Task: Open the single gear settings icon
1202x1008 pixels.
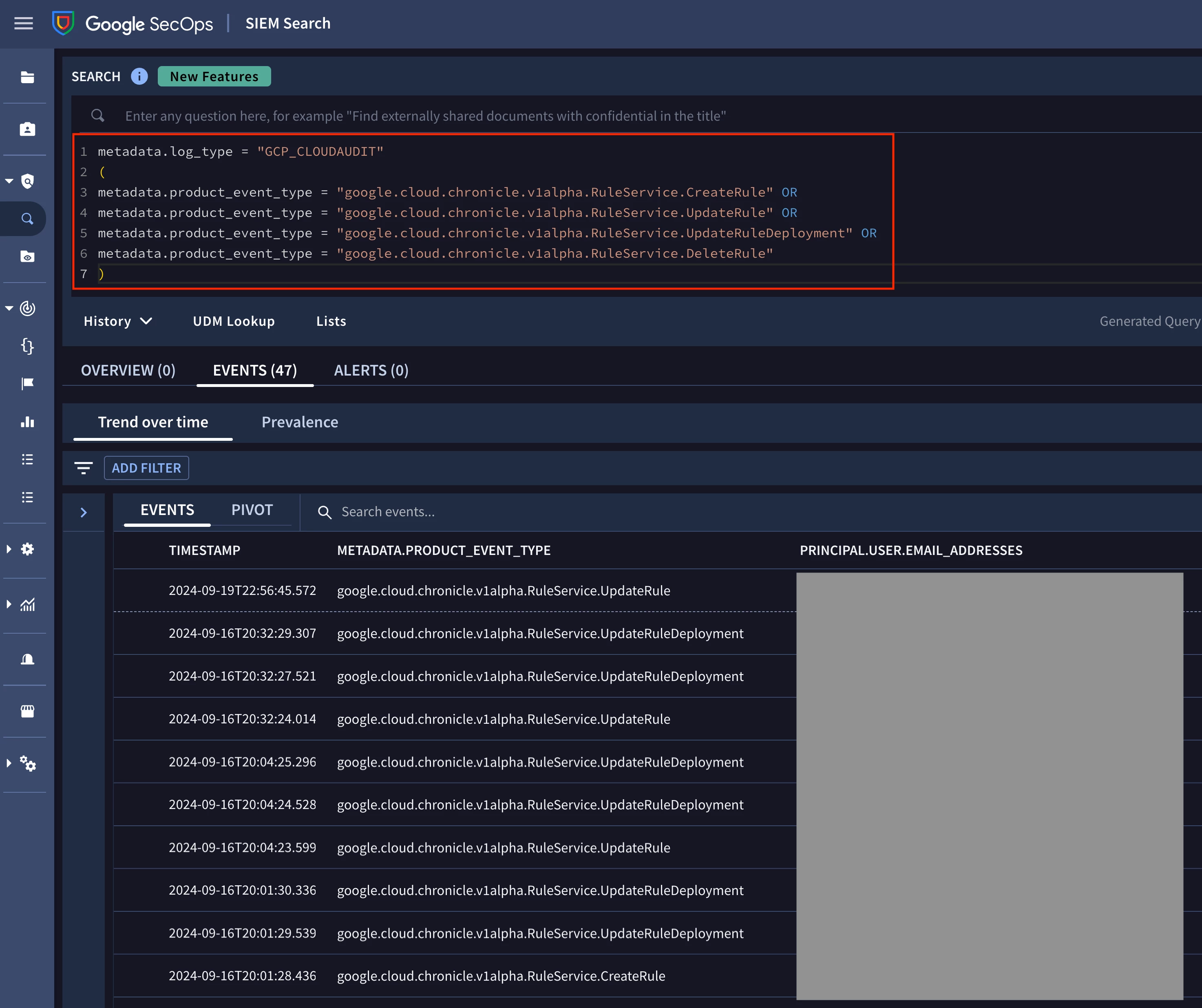Action: pos(27,550)
